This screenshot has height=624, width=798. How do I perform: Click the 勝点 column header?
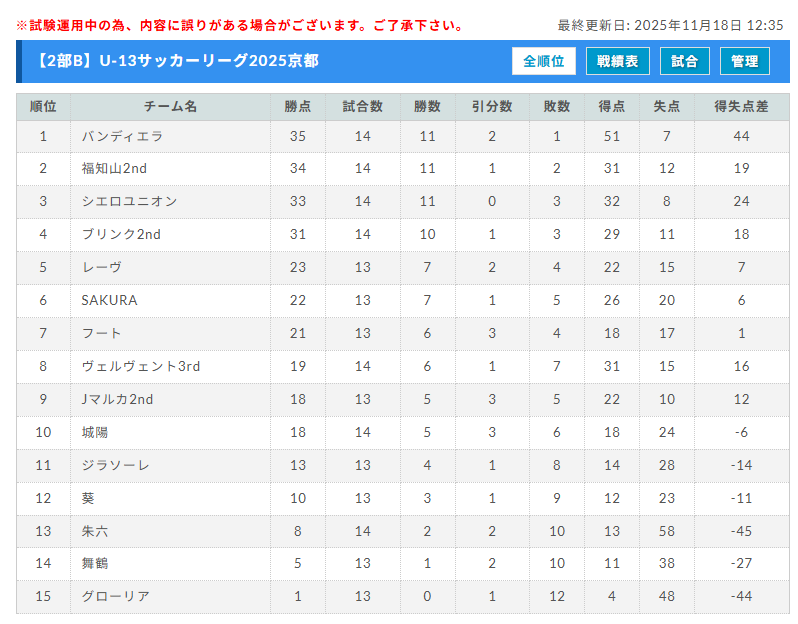click(298, 107)
